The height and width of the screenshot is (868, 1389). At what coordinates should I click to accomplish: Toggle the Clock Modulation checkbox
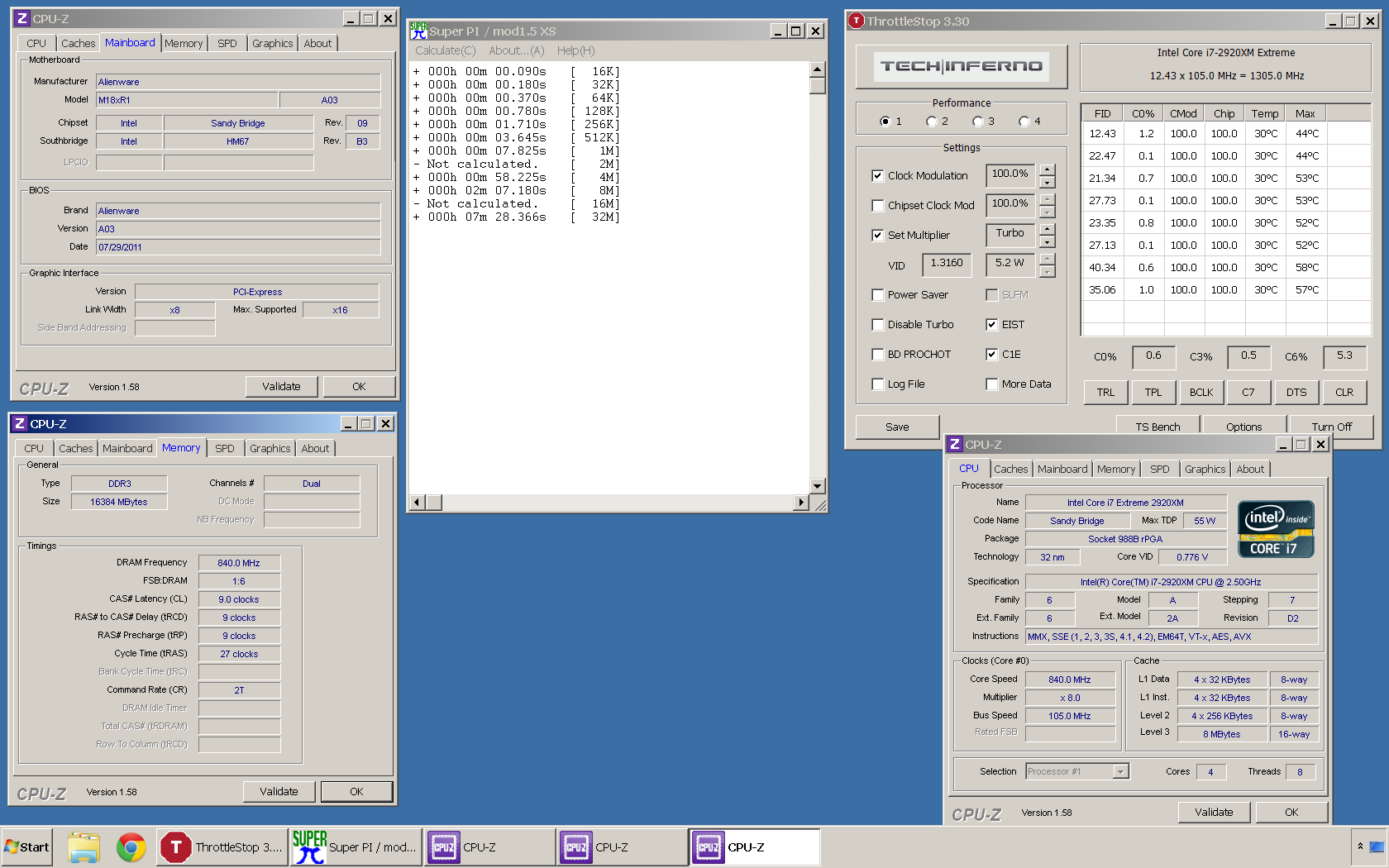(877, 175)
